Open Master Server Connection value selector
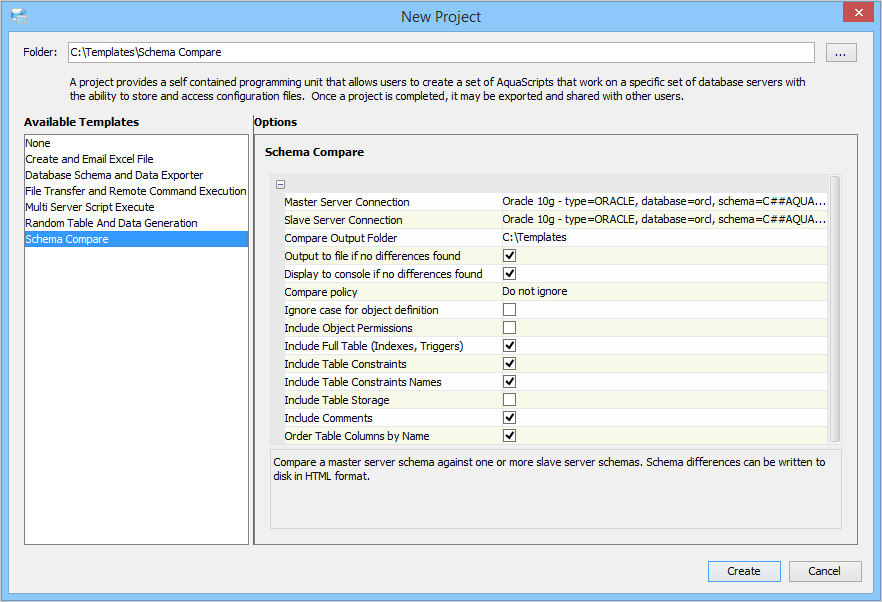Viewport: 882px width, 602px height. coord(663,202)
